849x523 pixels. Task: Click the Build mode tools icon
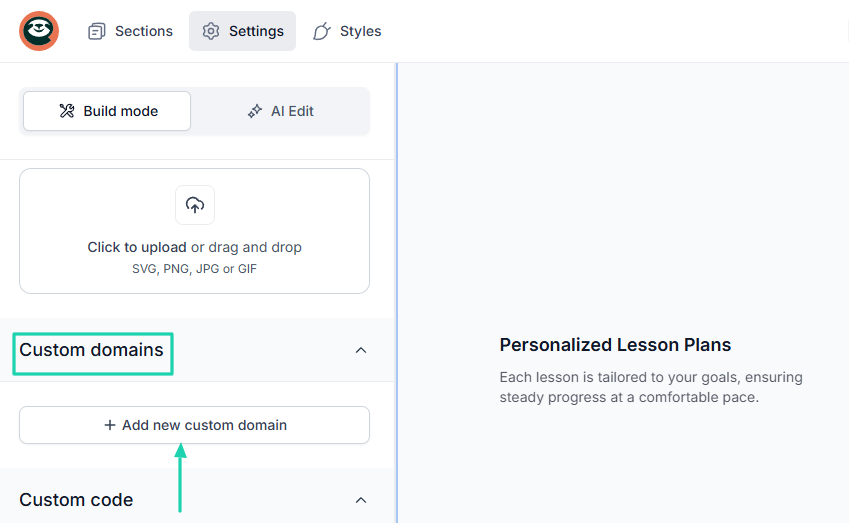[x=67, y=111]
